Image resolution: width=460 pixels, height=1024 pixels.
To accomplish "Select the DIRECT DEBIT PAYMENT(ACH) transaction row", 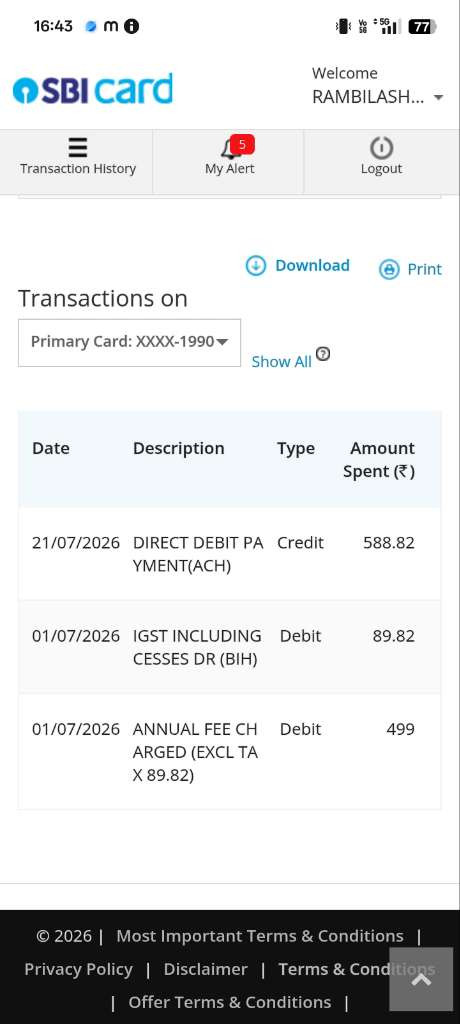I will click(x=229, y=554).
